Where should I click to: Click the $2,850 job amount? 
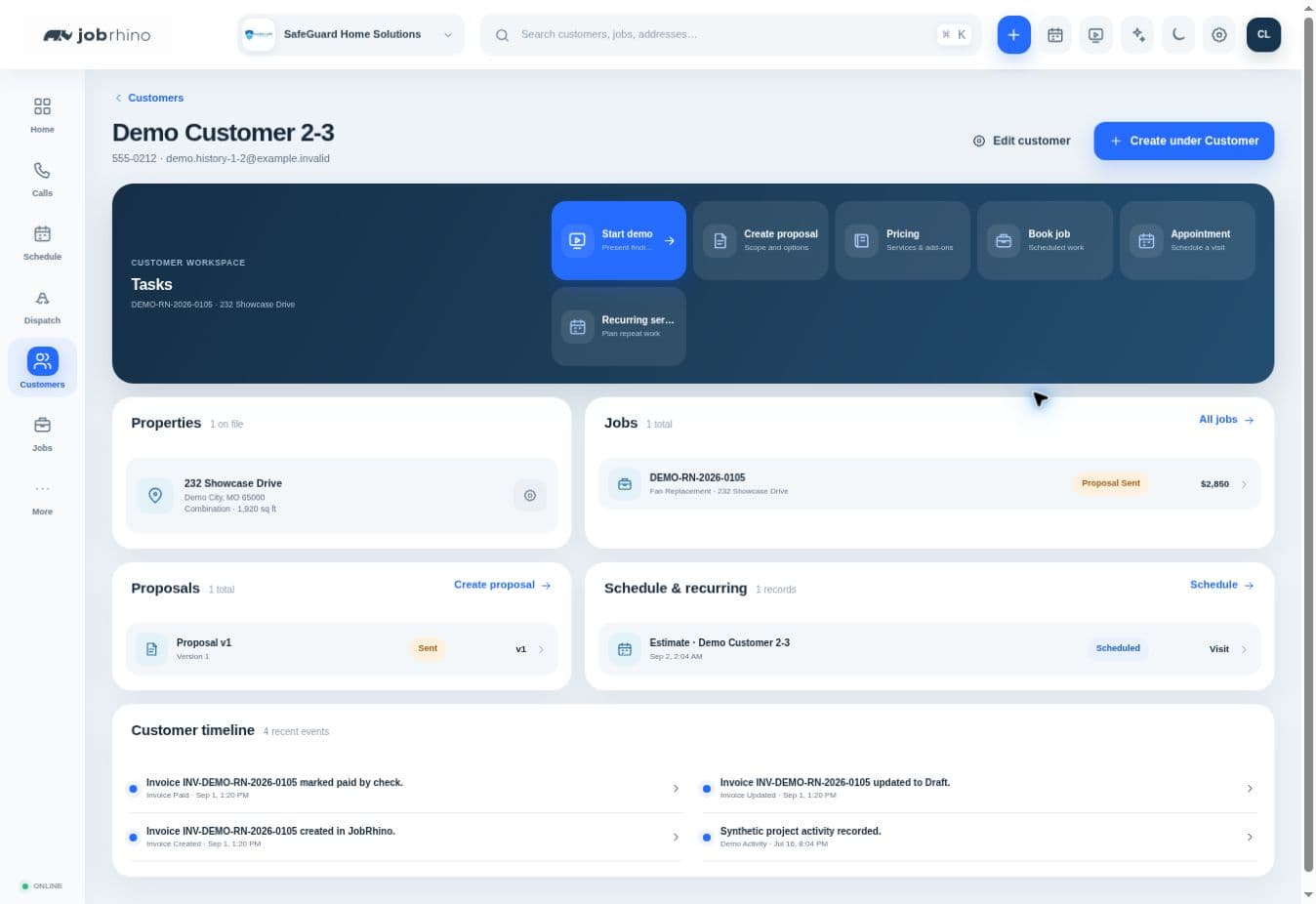coord(1214,484)
